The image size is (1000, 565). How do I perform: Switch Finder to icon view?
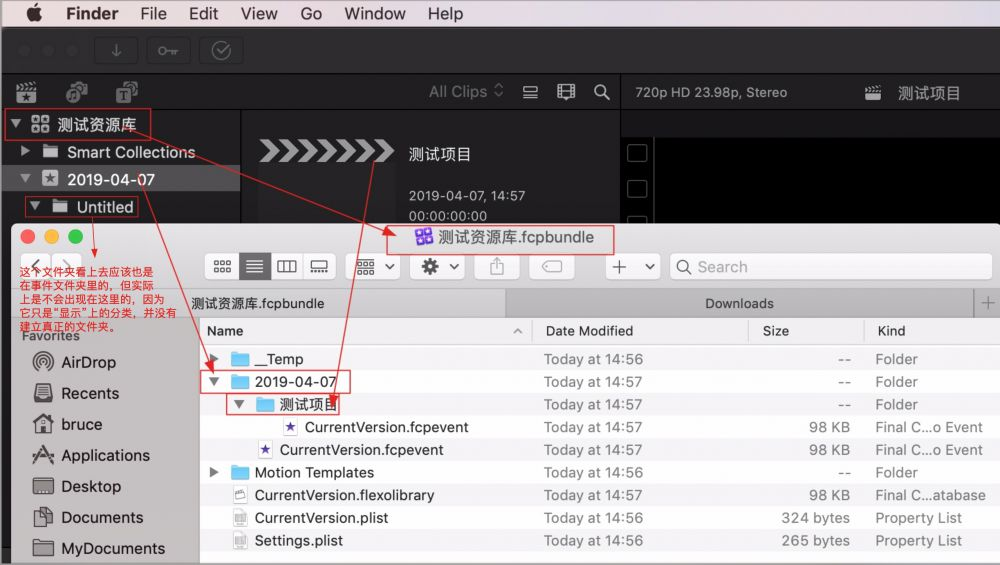(x=222, y=267)
